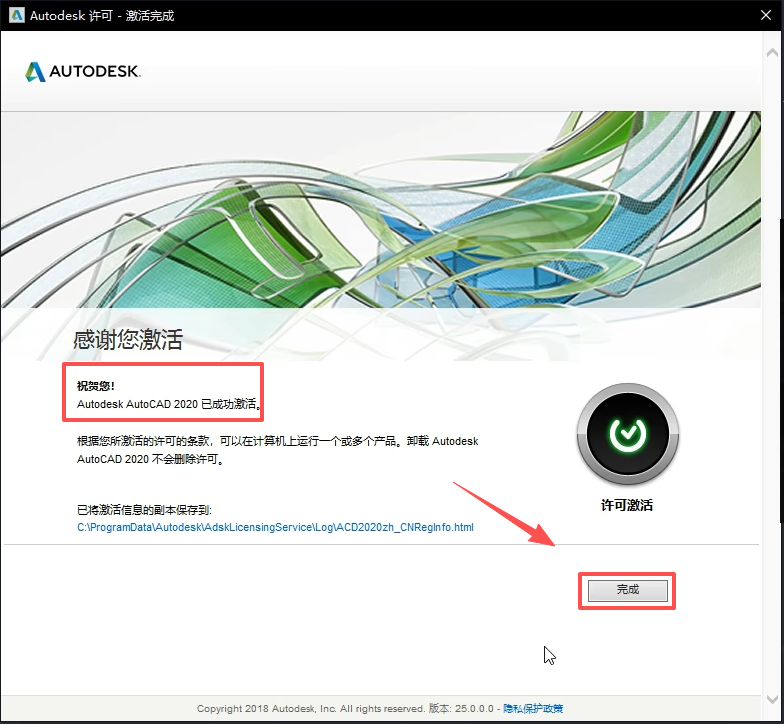Click the 祝贺您! congratulation text
The width and height of the screenshot is (784, 724).
point(97,386)
